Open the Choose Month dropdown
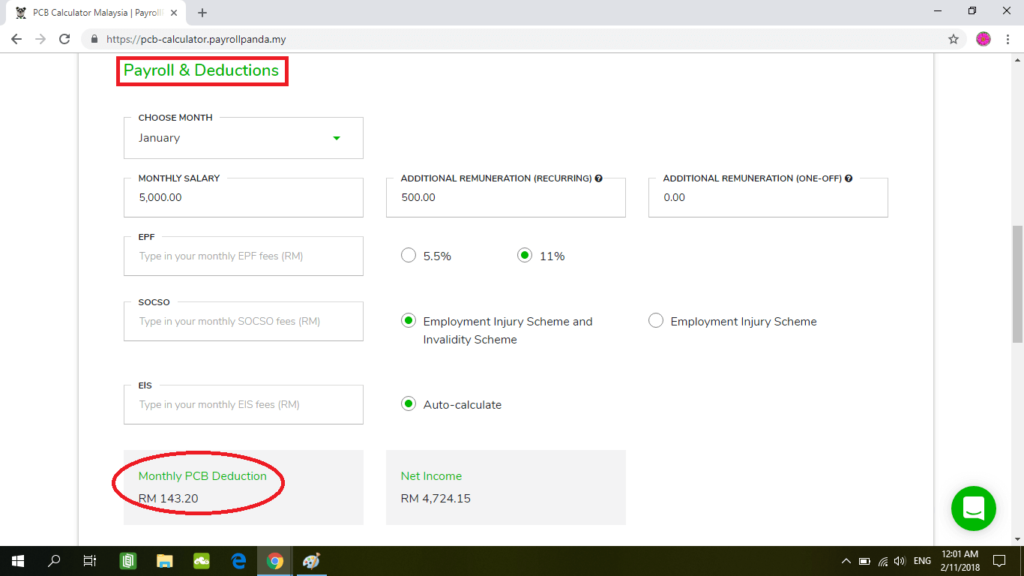The image size is (1024, 576). click(243, 138)
